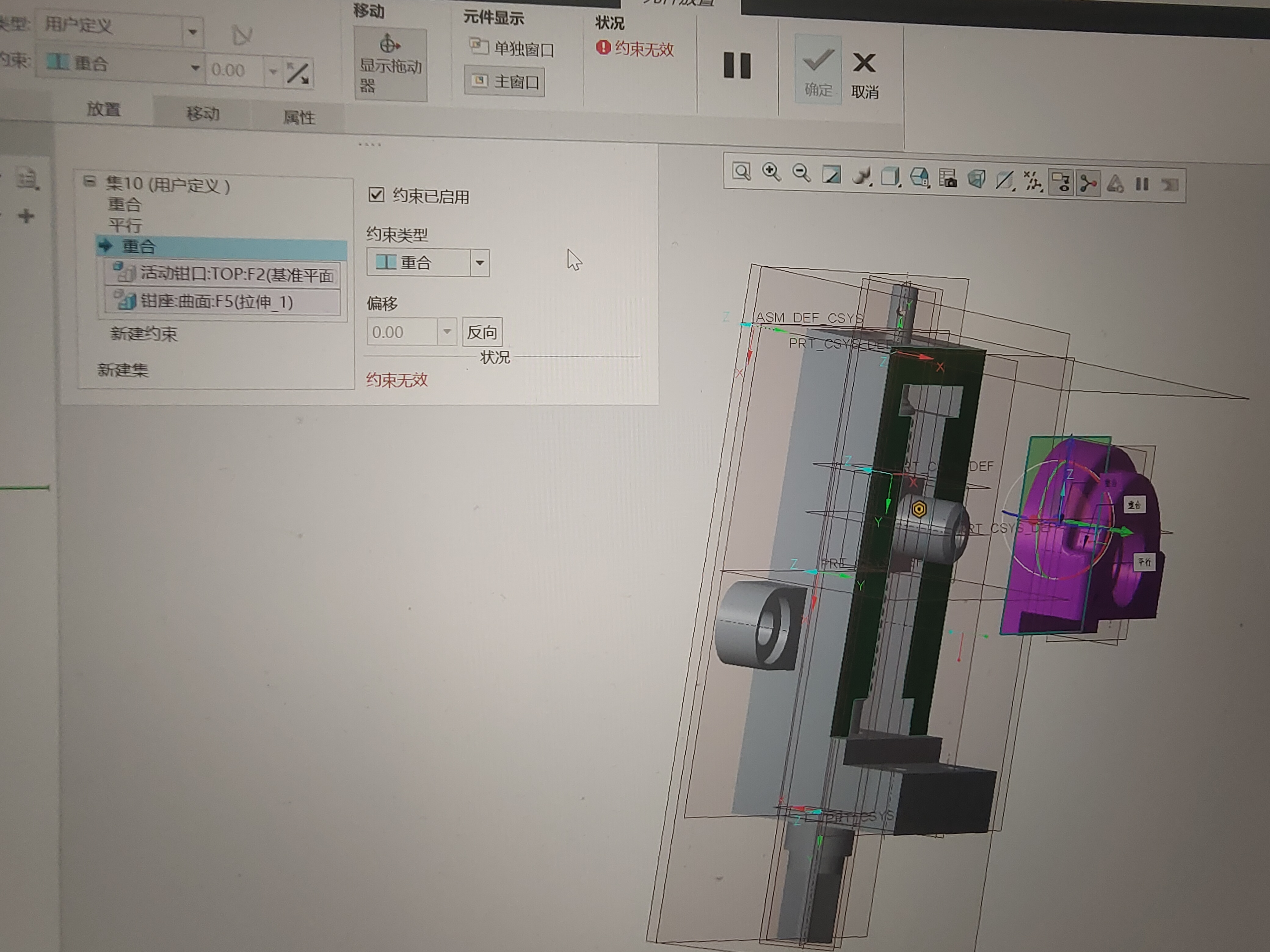1270x952 pixels.
Task: Open the 约束类型 dropdown arrow
Action: tap(479, 263)
